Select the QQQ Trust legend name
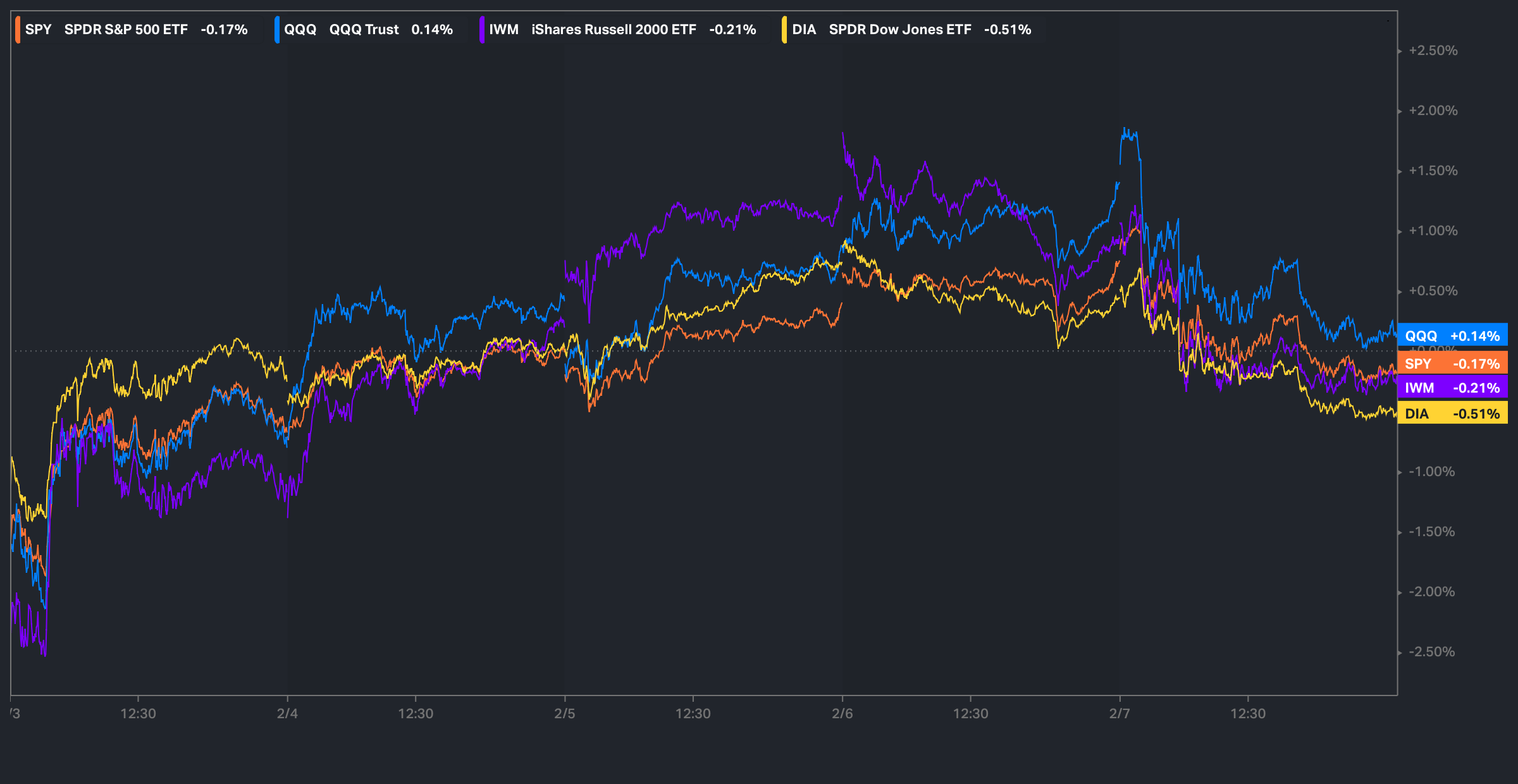Screen dimensions: 1518x784 pos(364,30)
